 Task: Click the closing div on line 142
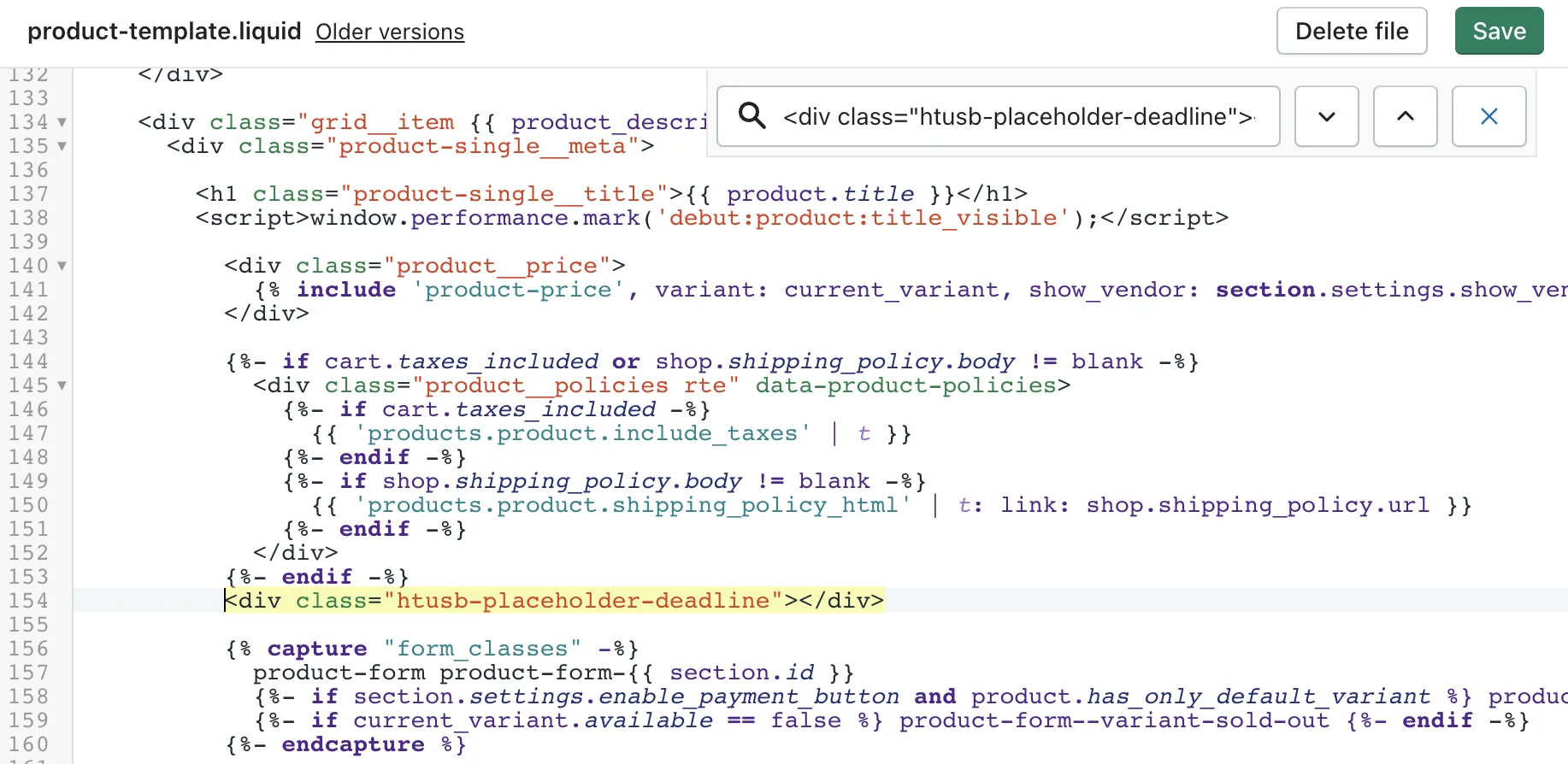[267, 314]
